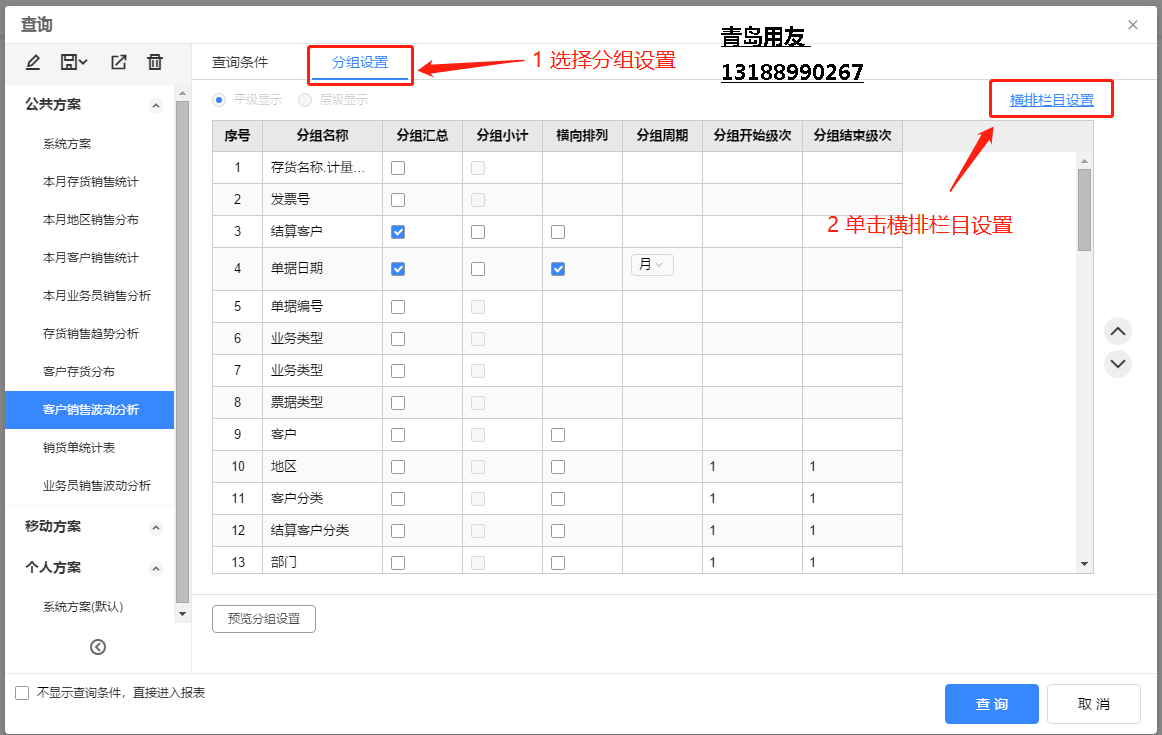Select the 层级显示 radio button
Screen dimensions: 1162x735
coord(305,100)
